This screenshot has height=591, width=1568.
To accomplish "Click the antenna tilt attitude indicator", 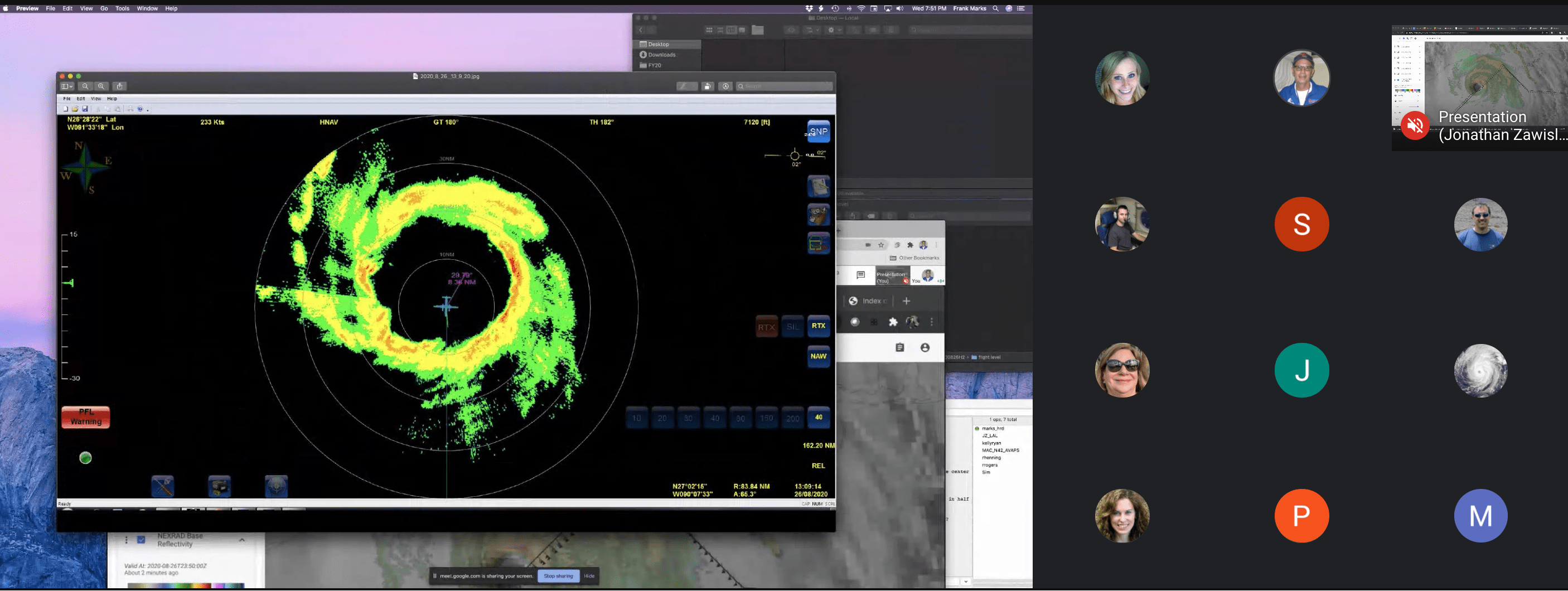I will click(x=796, y=156).
